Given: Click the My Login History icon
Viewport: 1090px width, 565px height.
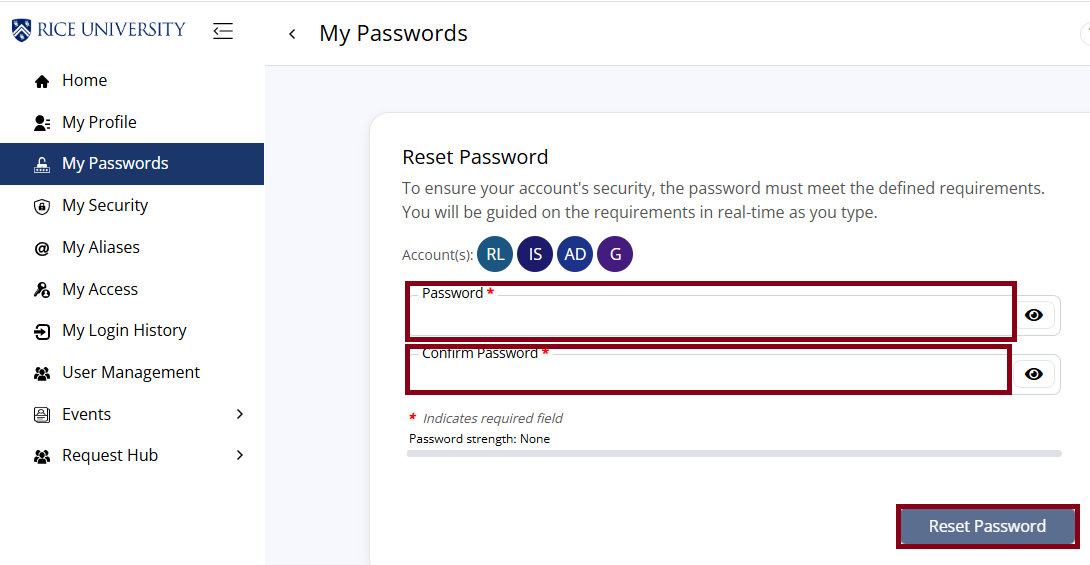Looking at the screenshot, I should (42, 331).
